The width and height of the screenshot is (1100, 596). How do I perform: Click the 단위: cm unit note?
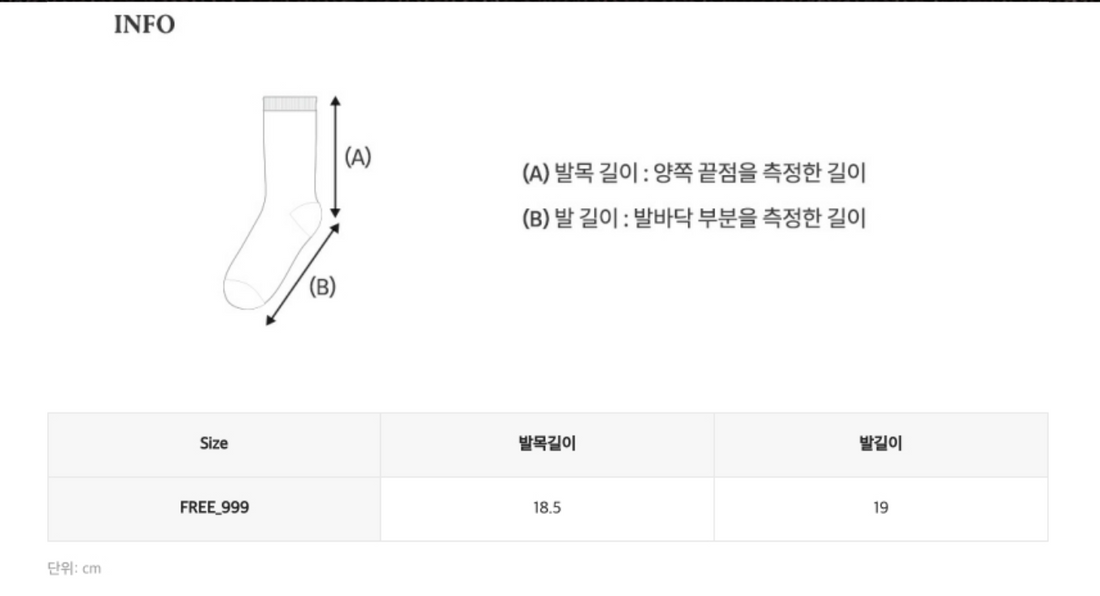pos(74,568)
